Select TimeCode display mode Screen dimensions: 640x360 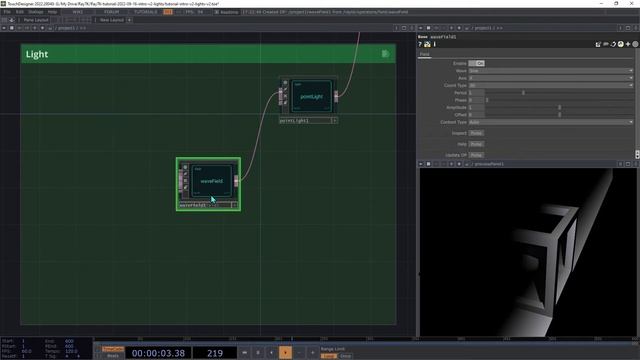pos(113,349)
